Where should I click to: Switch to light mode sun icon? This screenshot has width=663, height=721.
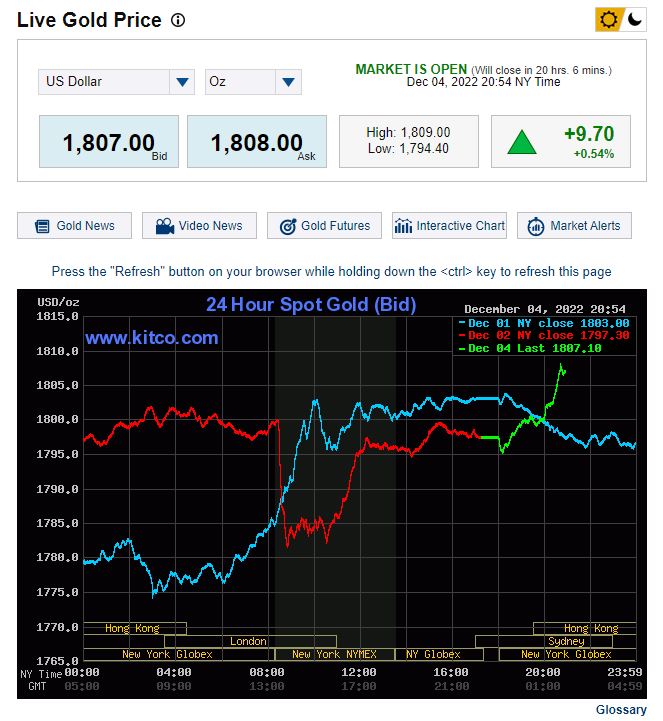click(608, 20)
